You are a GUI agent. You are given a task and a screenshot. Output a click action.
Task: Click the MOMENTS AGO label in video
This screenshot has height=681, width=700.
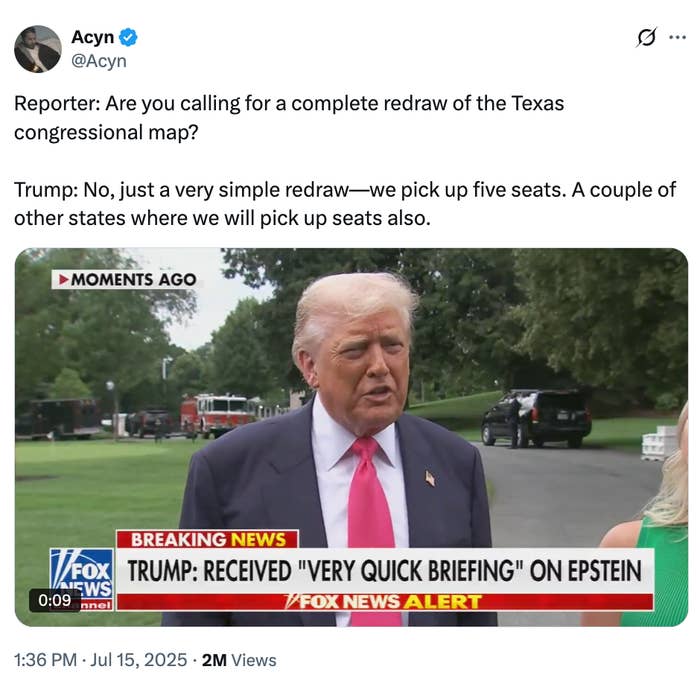127,280
